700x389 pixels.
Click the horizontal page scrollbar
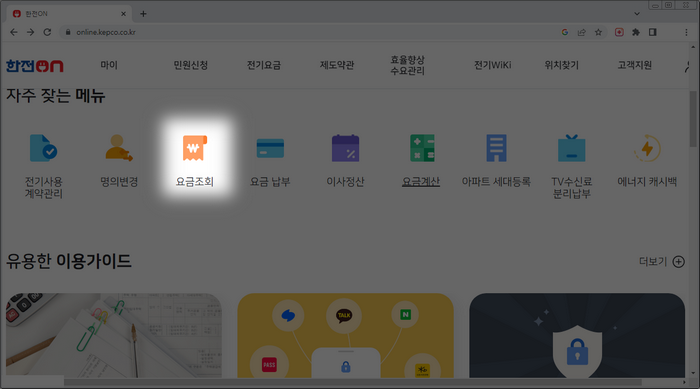pyautogui.click(x=353, y=382)
